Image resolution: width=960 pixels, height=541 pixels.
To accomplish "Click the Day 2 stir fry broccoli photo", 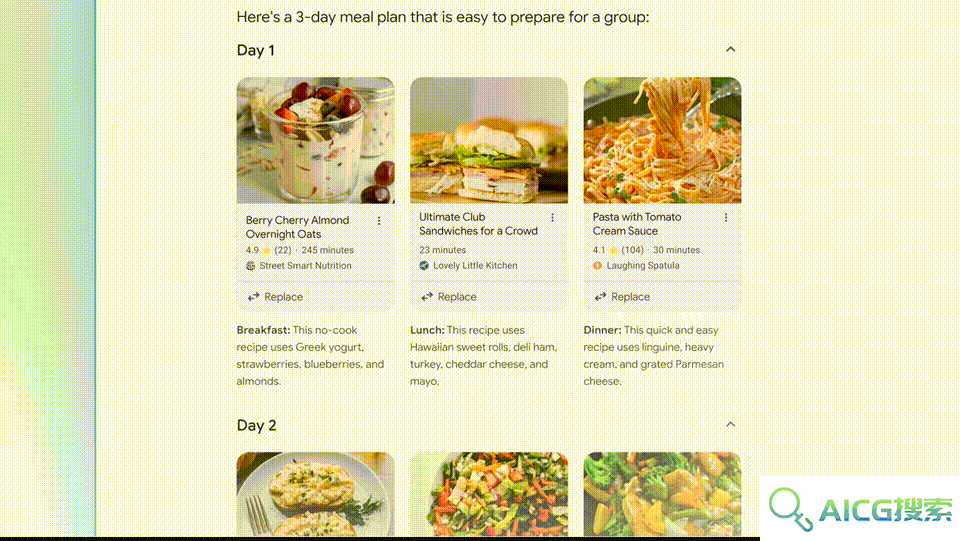I will coord(662,494).
